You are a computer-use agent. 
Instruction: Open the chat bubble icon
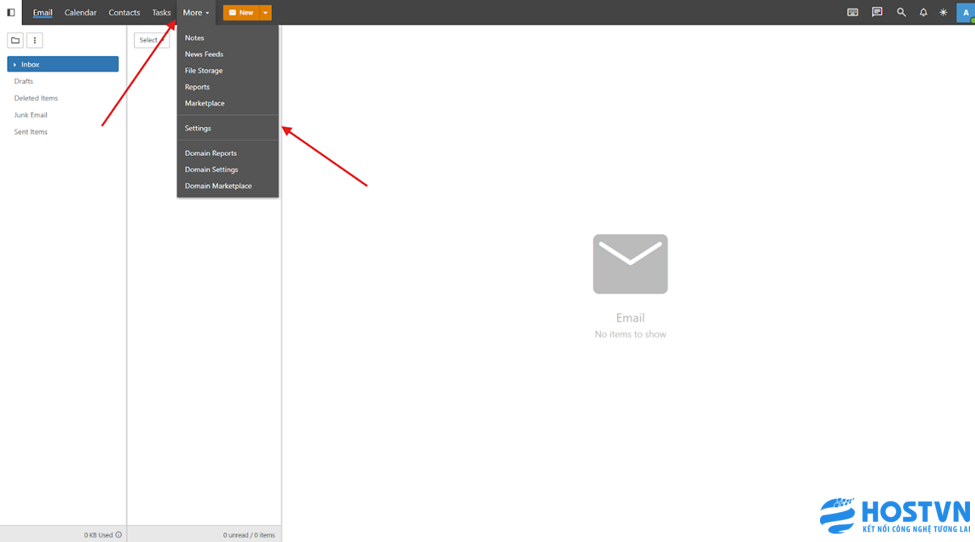point(877,13)
